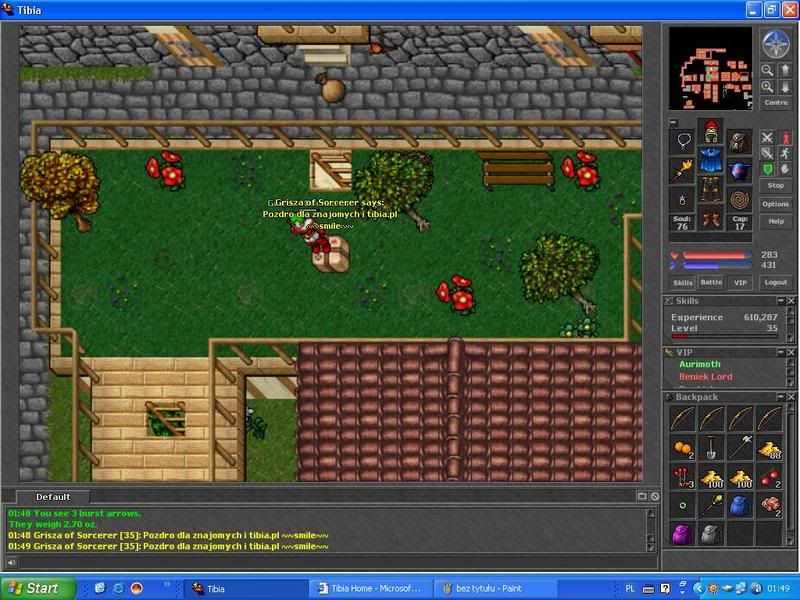
Task: Expand hidden quick launch icons chevron
Action: [x=166, y=584]
